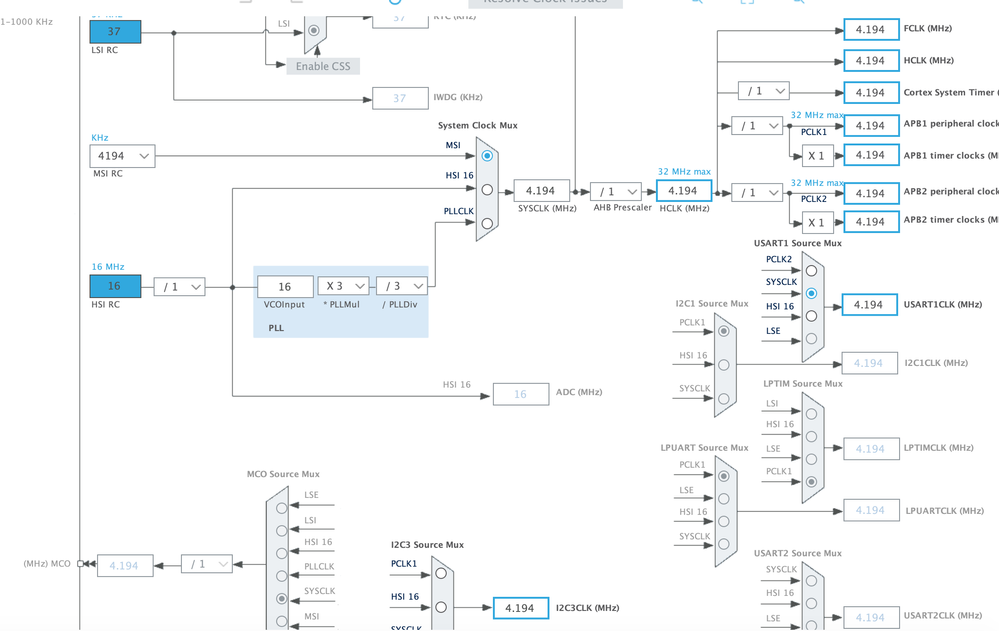This screenshot has width=999, height=631.
Task: Select HSI 16 in the System Clock Mux
Action: tap(487, 190)
